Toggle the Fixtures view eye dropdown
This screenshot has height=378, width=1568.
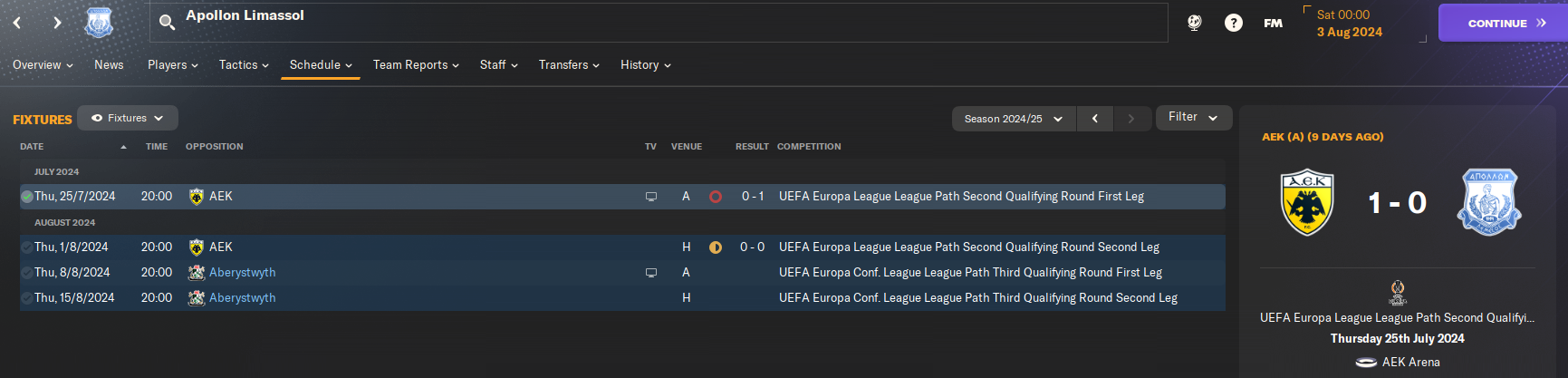coord(128,118)
